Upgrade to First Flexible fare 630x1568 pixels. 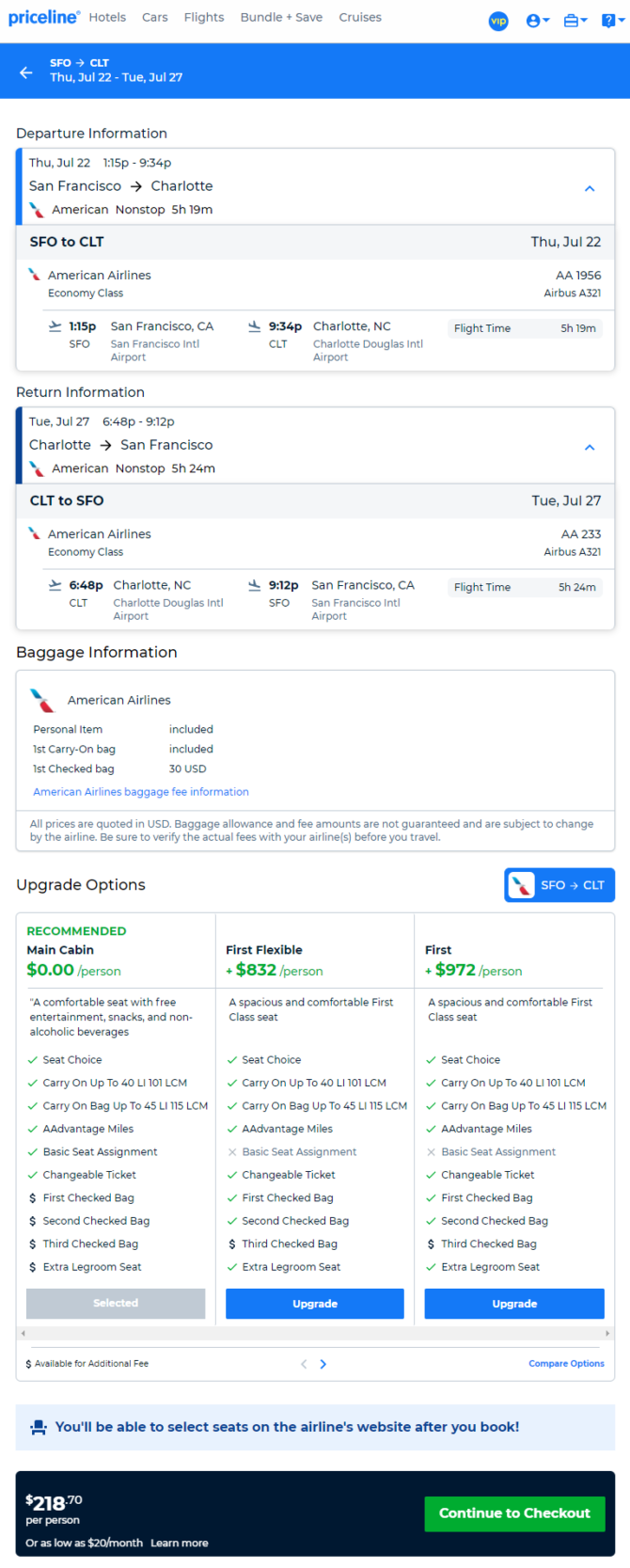(x=315, y=1304)
